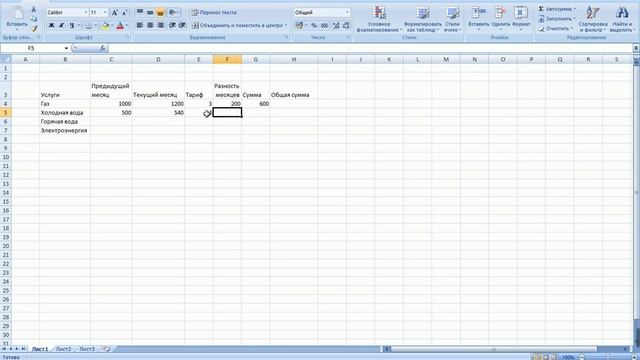Click the Cut scissors icon
This screenshot has height=360, width=640.
pos(34,10)
